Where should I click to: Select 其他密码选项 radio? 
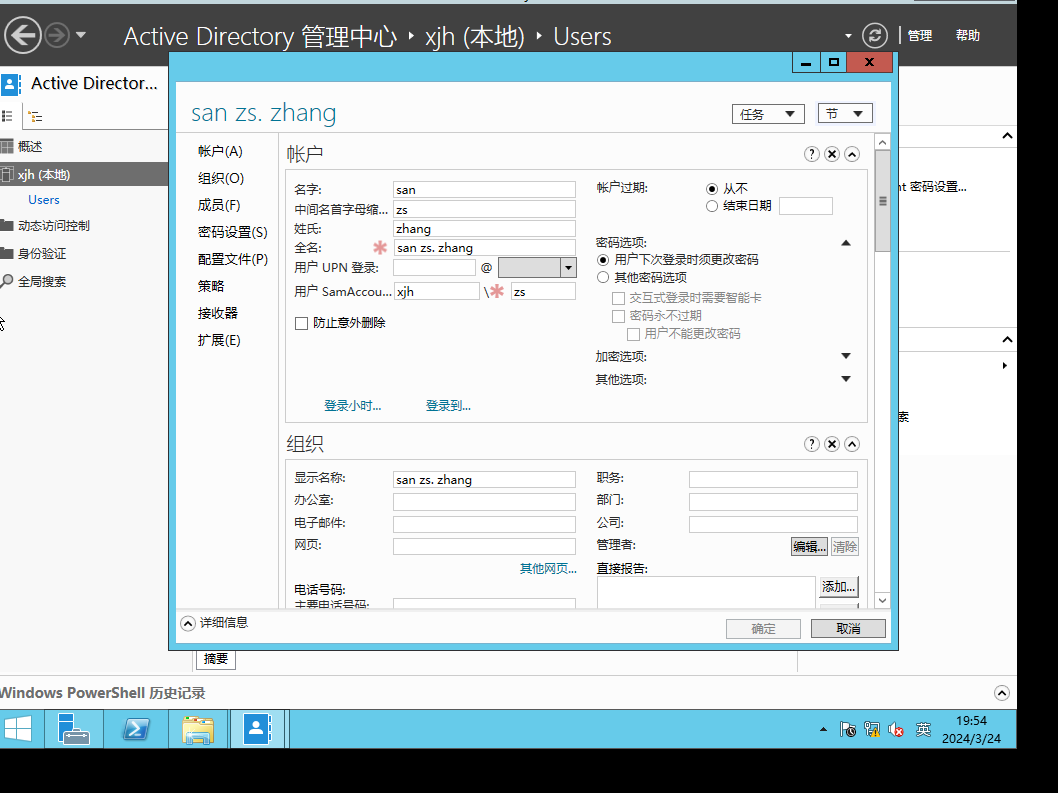[x=603, y=277]
